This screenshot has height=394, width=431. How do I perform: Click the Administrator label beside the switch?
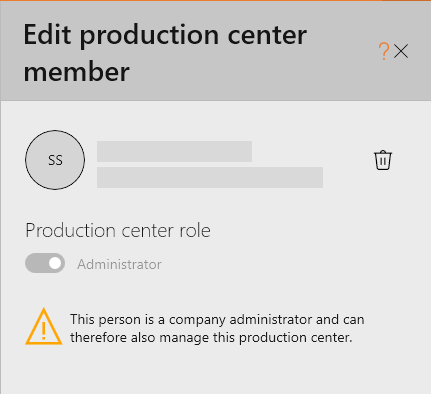click(x=119, y=264)
